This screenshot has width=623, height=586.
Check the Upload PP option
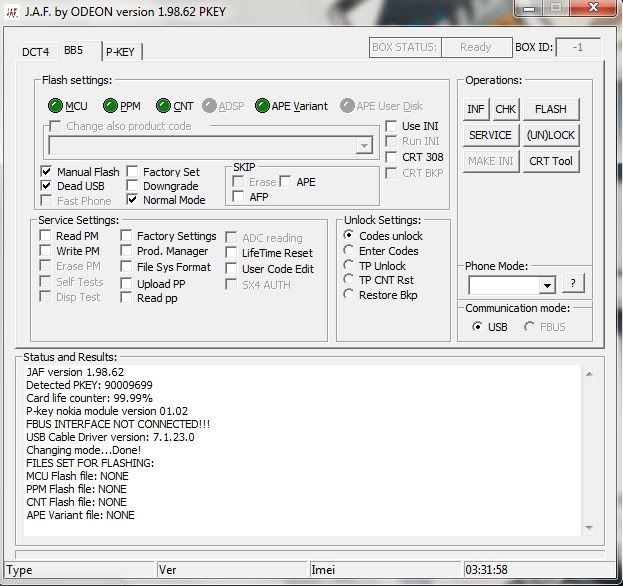tap(126, 284)
